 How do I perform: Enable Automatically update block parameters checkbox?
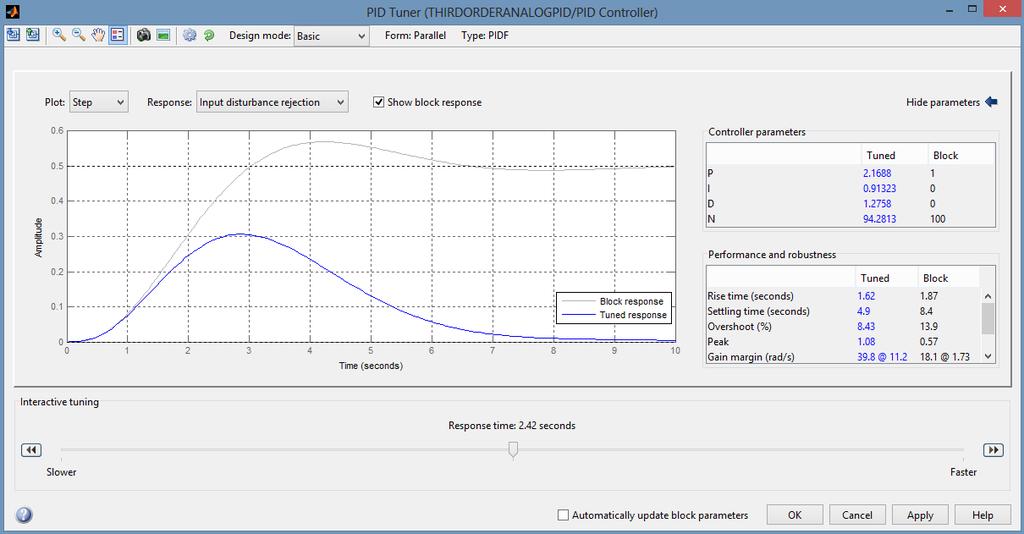(563, 515)
